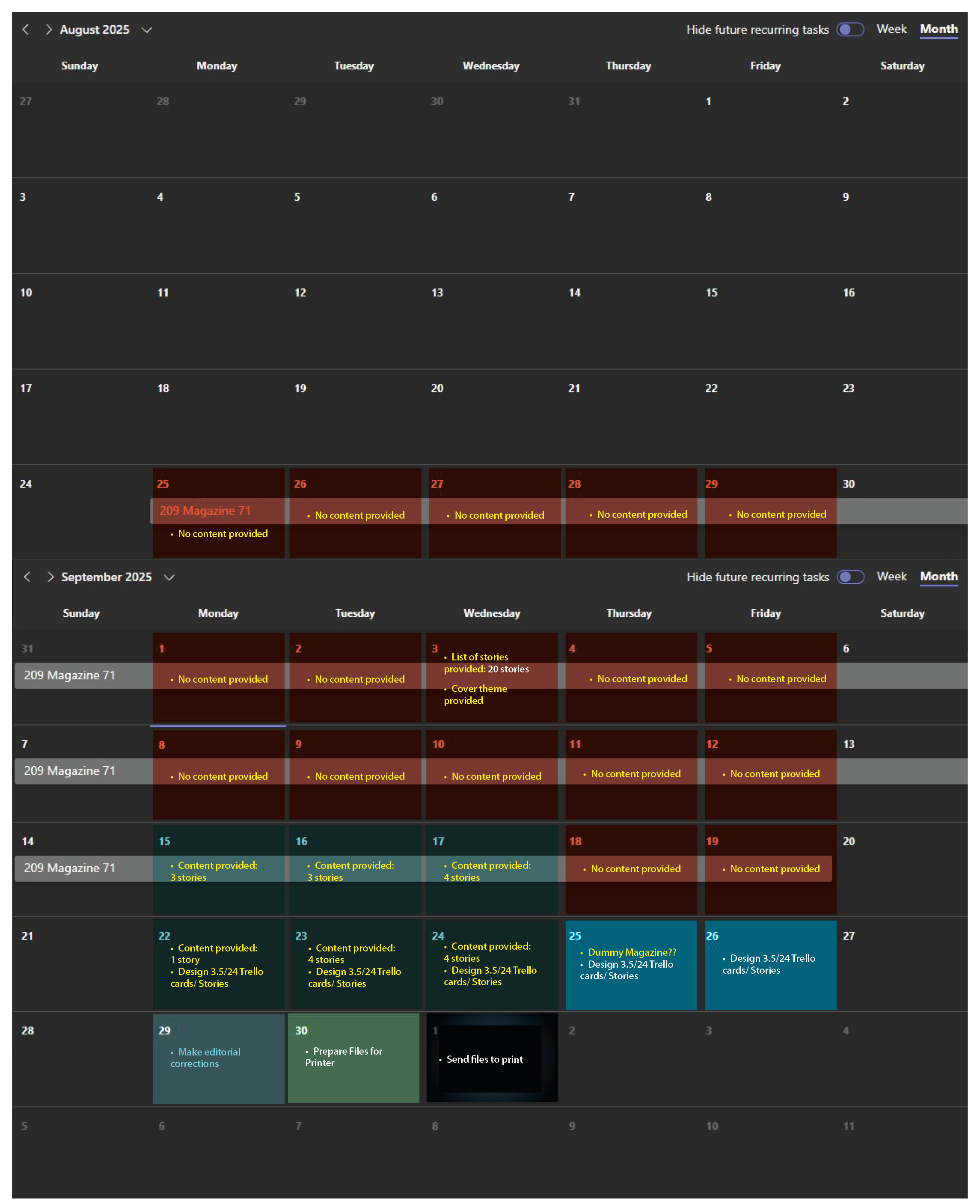The image size is (980, 1204).
Task: Open the red 209 Magazine 71 task on August 25
Action: [205, 510]
